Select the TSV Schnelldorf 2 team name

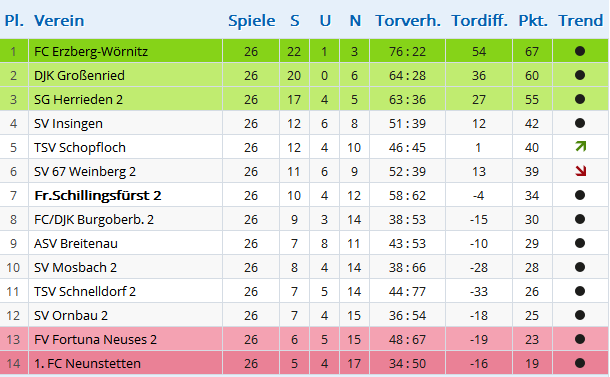pyautogui.click(x=85, y=291)
